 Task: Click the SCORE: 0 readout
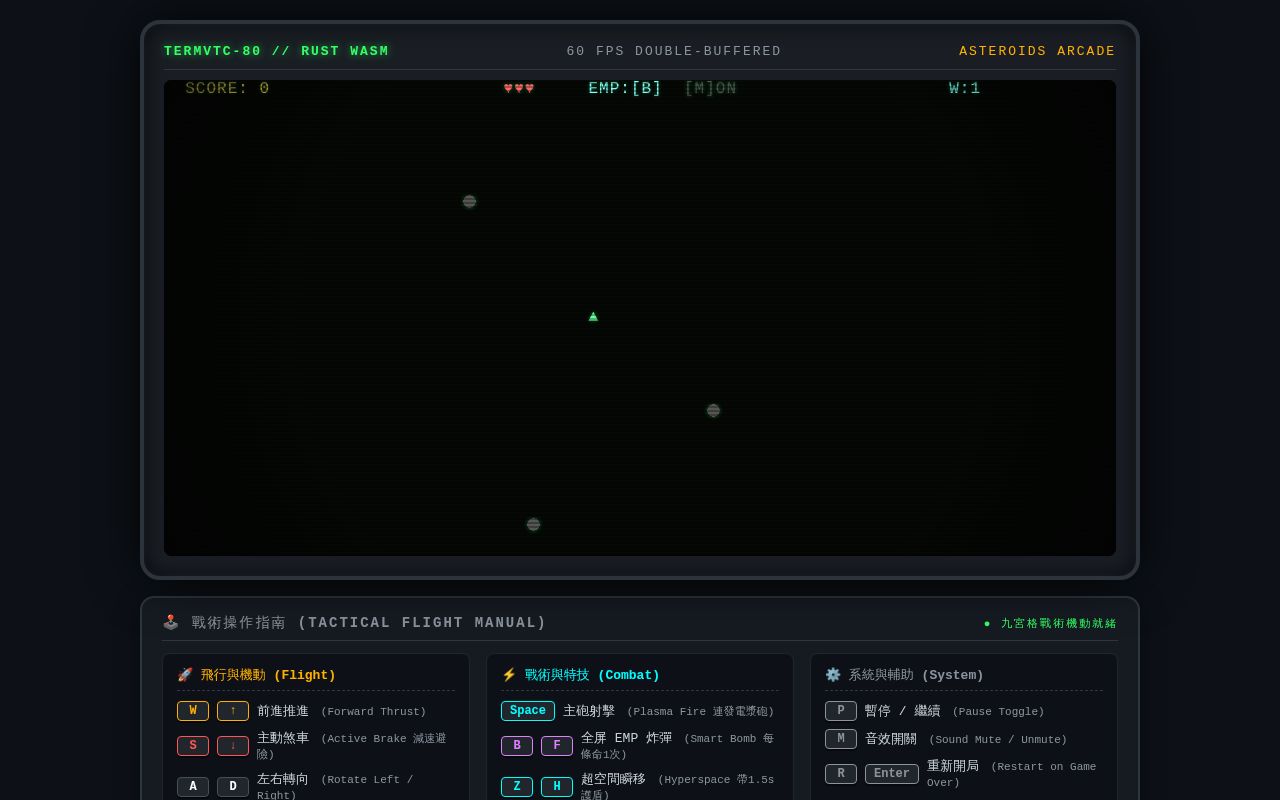[x=227, y=88]
